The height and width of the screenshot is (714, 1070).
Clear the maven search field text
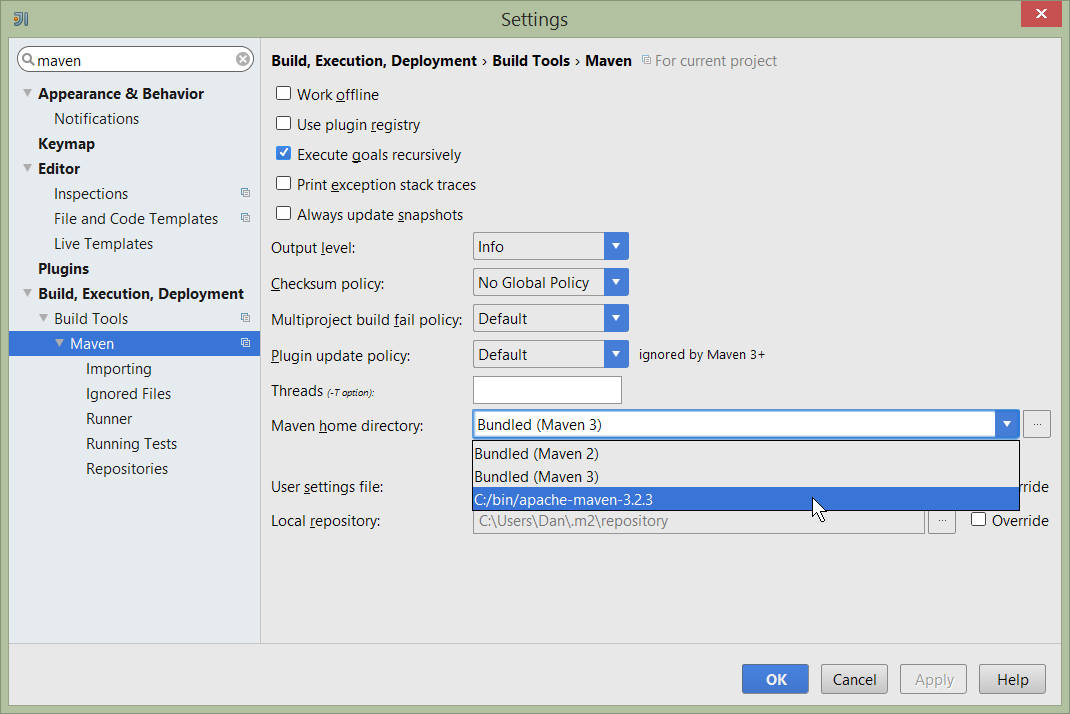pyautogui.click(x=243, y=60)
